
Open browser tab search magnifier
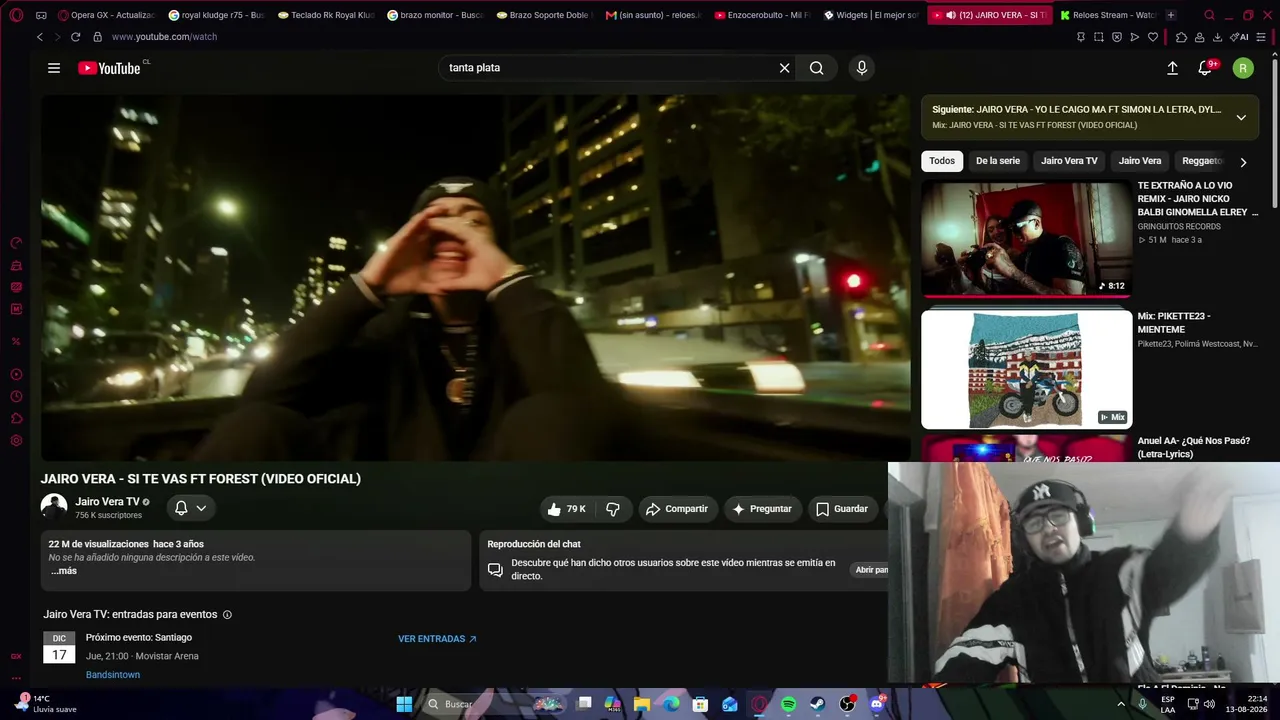pos(1209,15)
